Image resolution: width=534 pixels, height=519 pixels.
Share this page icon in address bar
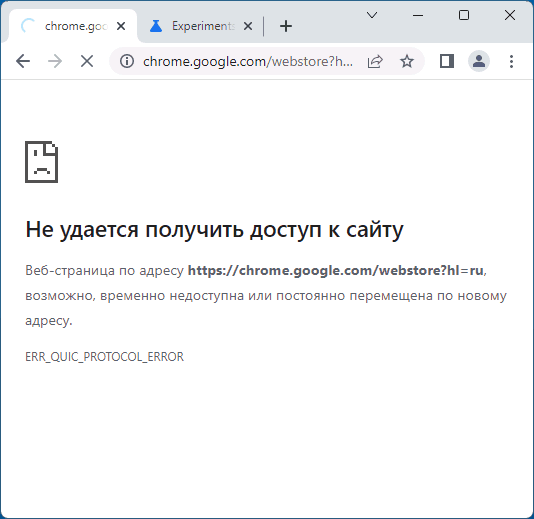[x=375, y=62]
